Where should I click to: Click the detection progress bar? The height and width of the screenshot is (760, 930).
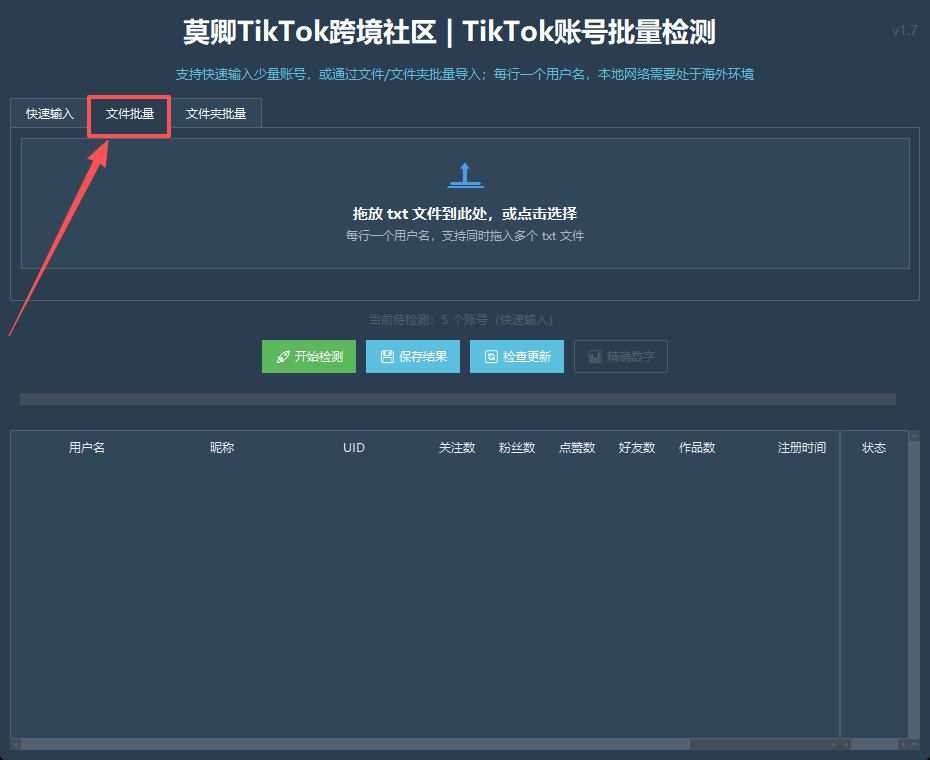pos(458,399)
